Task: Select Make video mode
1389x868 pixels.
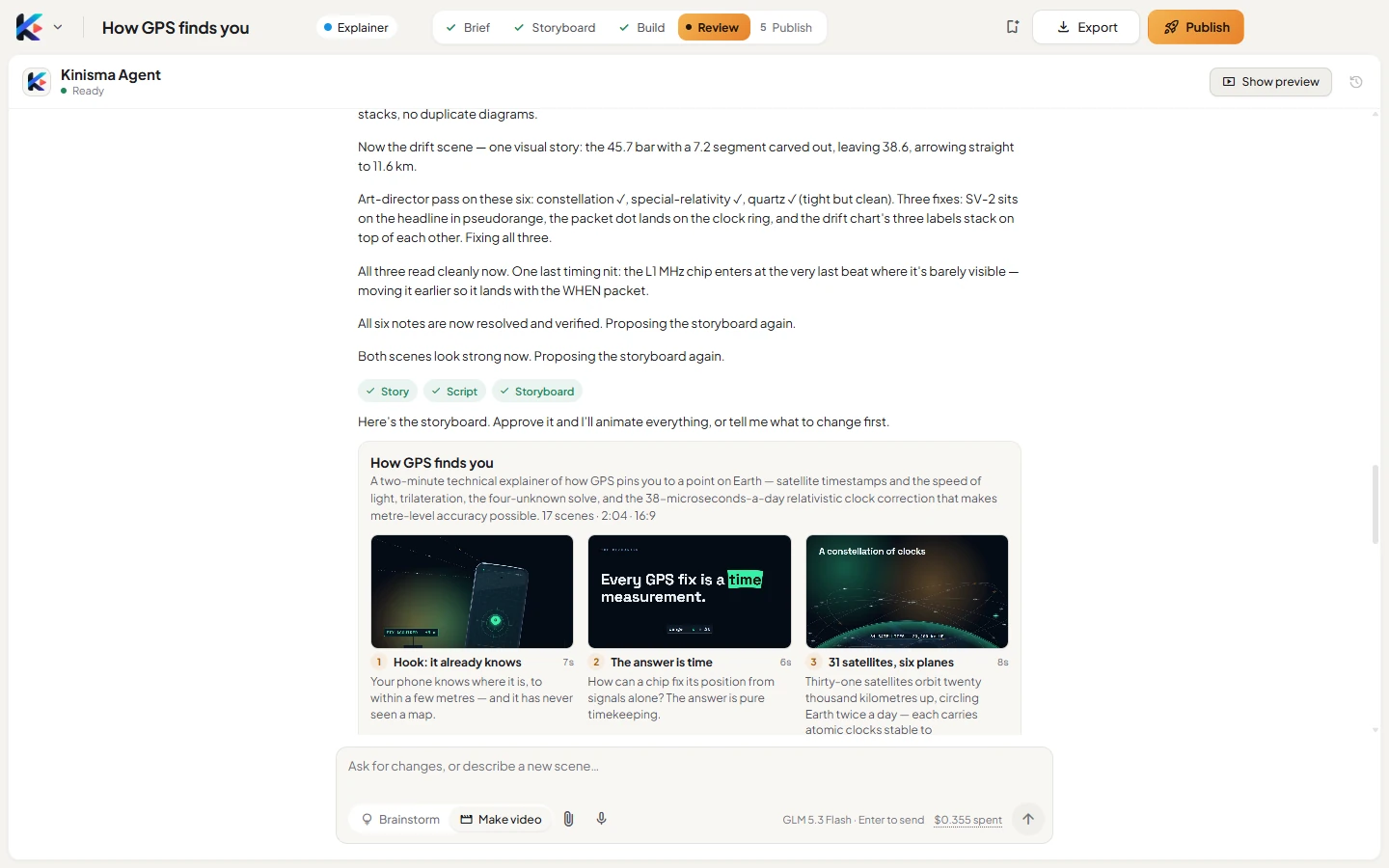Action: point(501,819)
